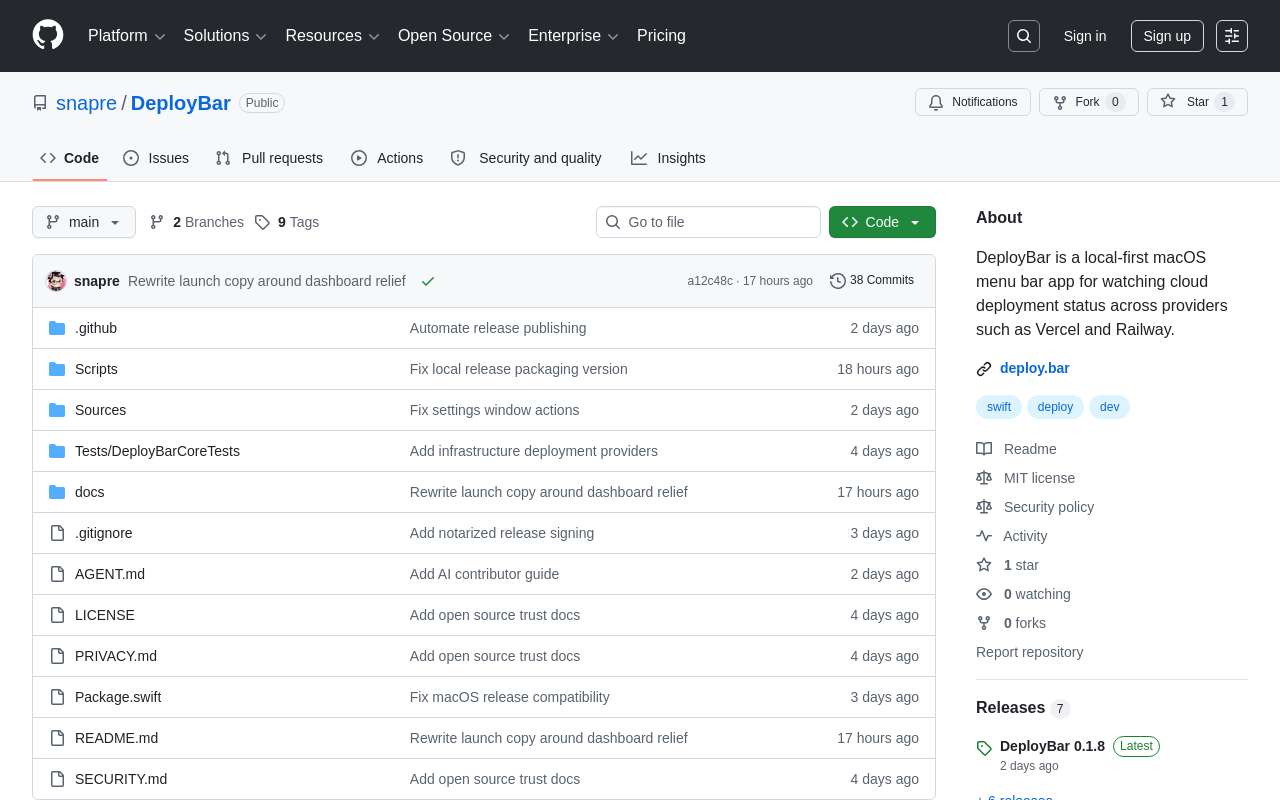Viewport: 1280px width, 800px height.
Task: Select the deploy topic tag
Action: point(1056,407)
